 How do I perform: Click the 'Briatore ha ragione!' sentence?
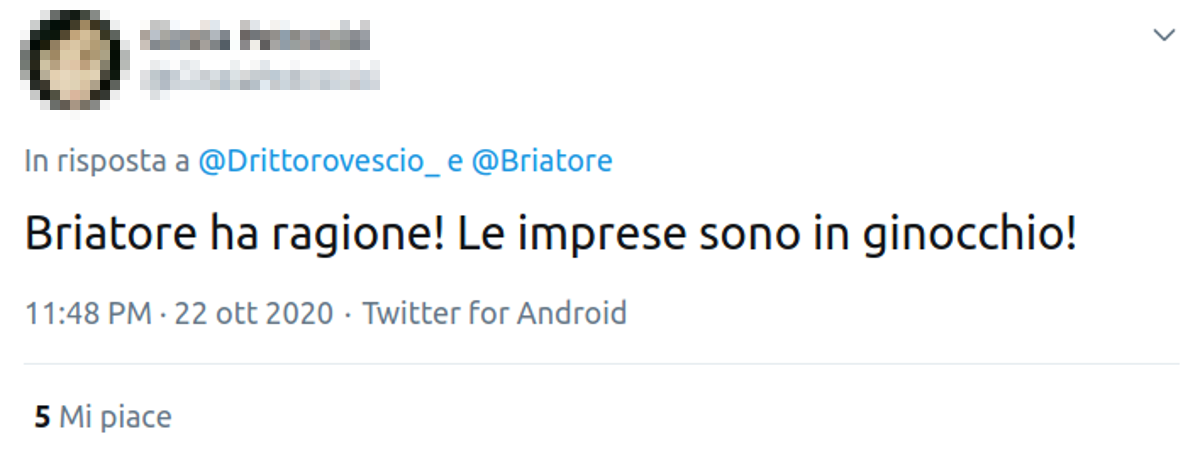coord(234,236)
